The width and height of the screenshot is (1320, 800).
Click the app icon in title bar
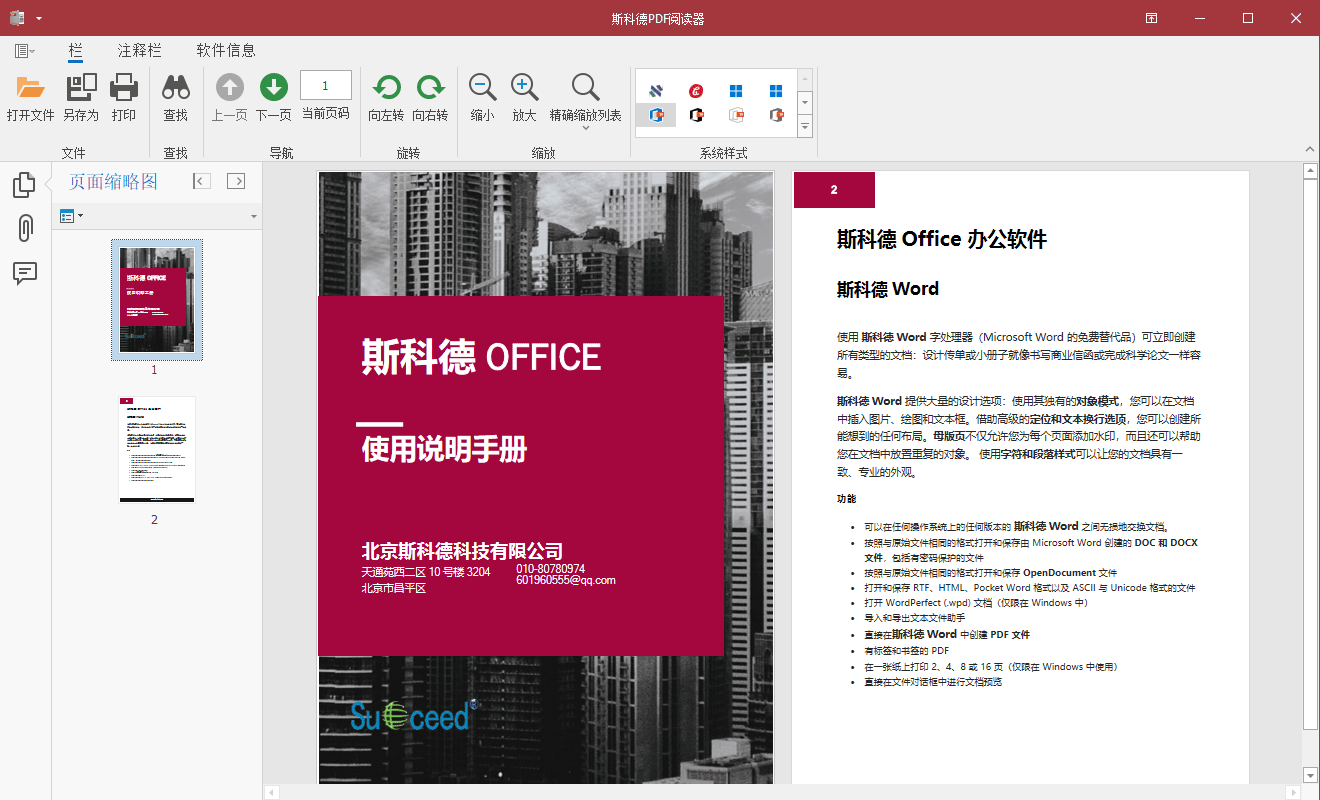click(16, 18)
